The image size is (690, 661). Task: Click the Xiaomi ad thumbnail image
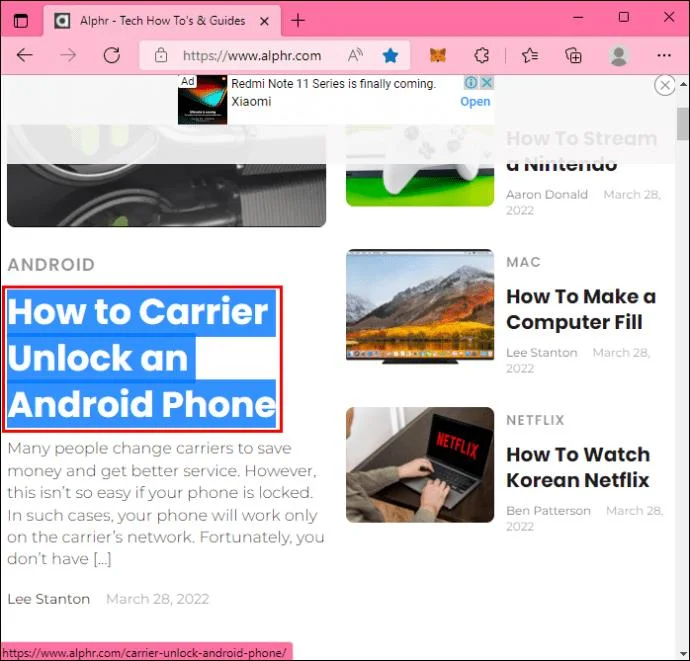pyautogui.click(x=203, y=100)
